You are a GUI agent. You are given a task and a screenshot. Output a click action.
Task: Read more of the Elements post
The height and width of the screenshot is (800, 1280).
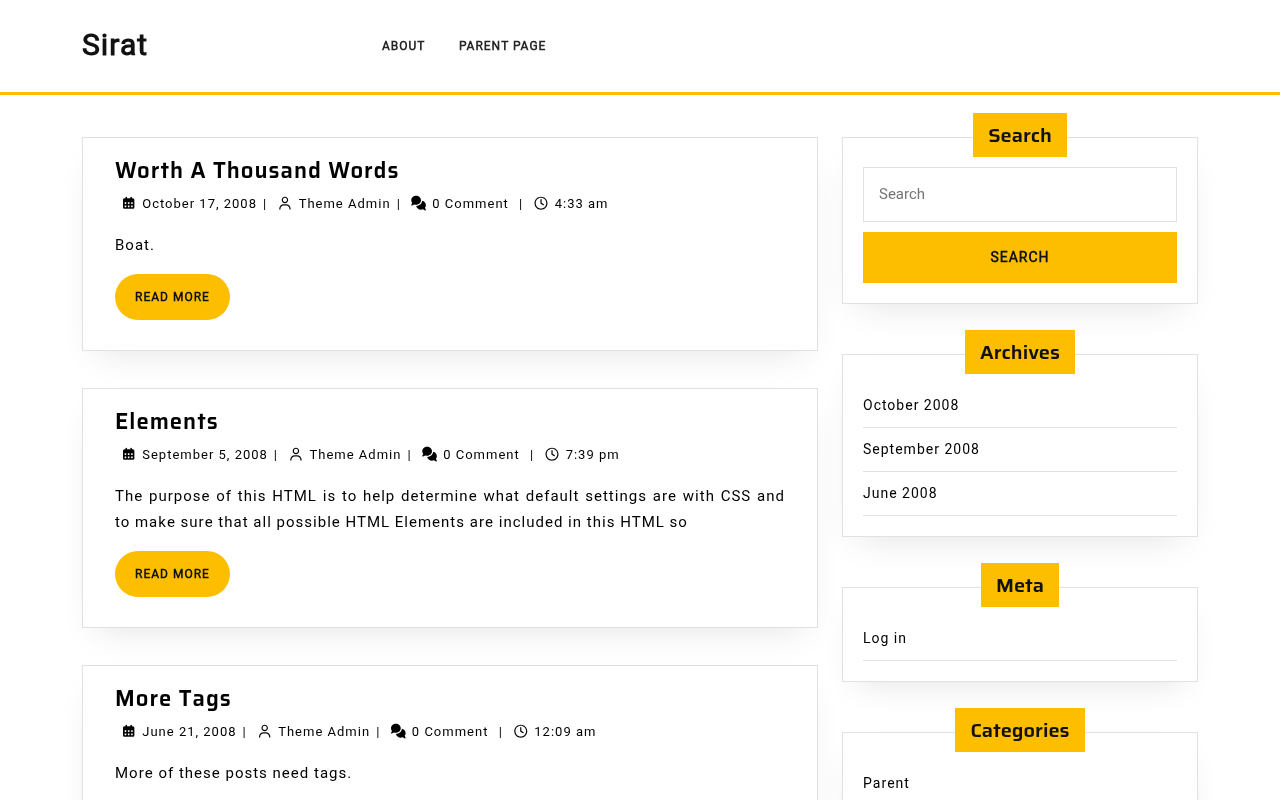172,574
